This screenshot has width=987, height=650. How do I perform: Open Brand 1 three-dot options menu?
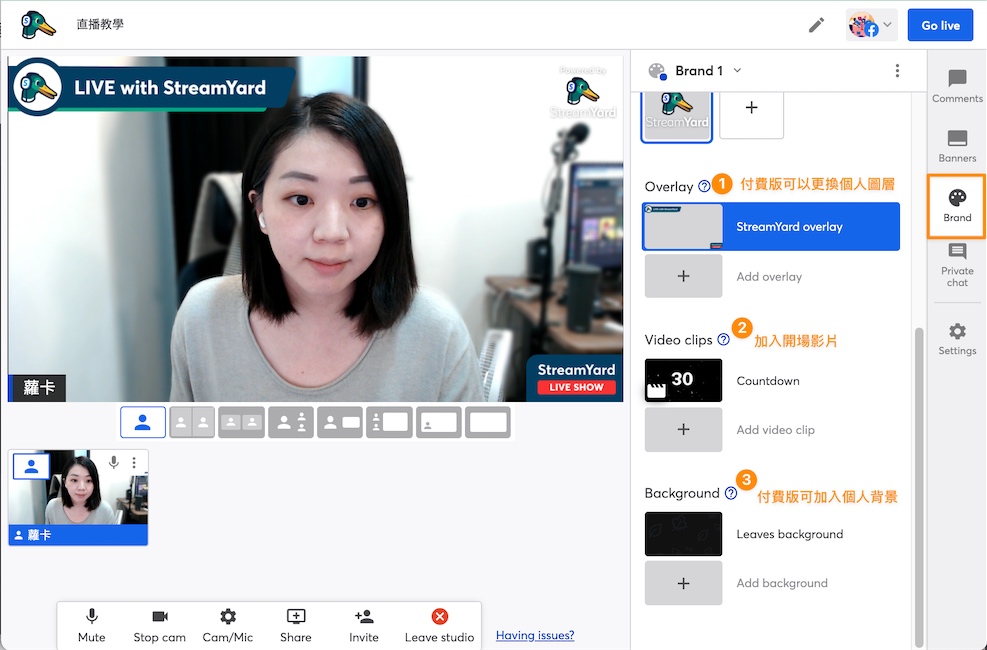coord(897,70)
